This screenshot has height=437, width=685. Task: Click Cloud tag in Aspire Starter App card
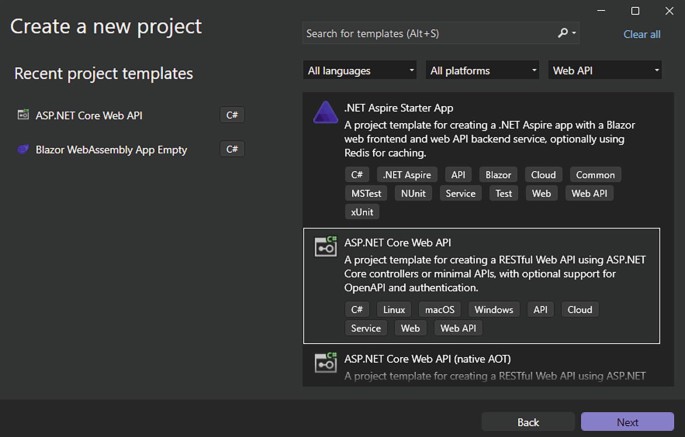click(543, 175)
